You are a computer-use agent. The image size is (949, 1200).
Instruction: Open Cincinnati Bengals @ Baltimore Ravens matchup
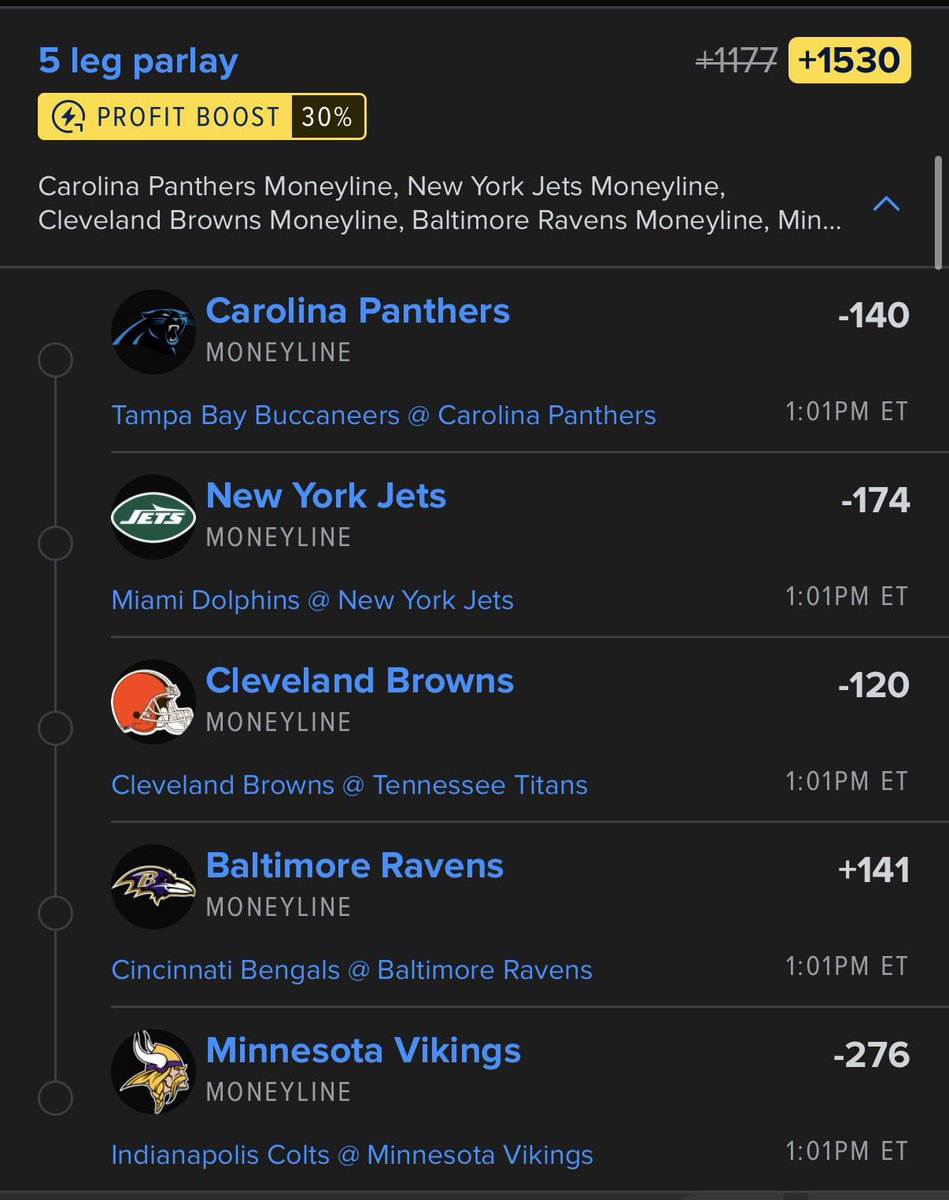click(x=352, y=970)
